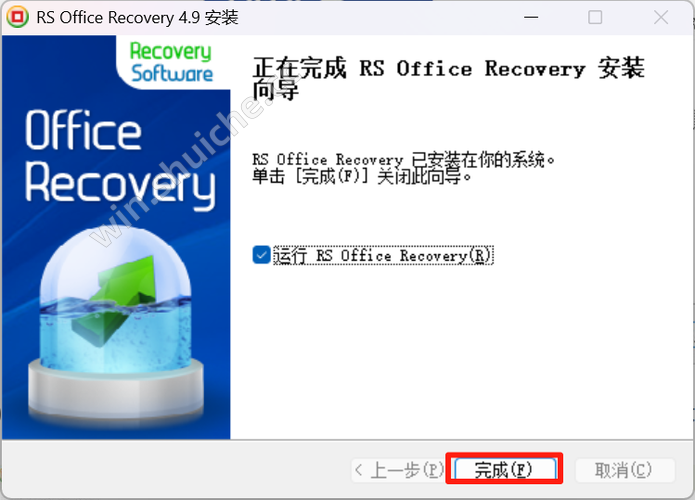Click the green arrow dome graphic
The height and width of the screenshot is (500, 695).
pyautogui.click(x=116, y=301)
